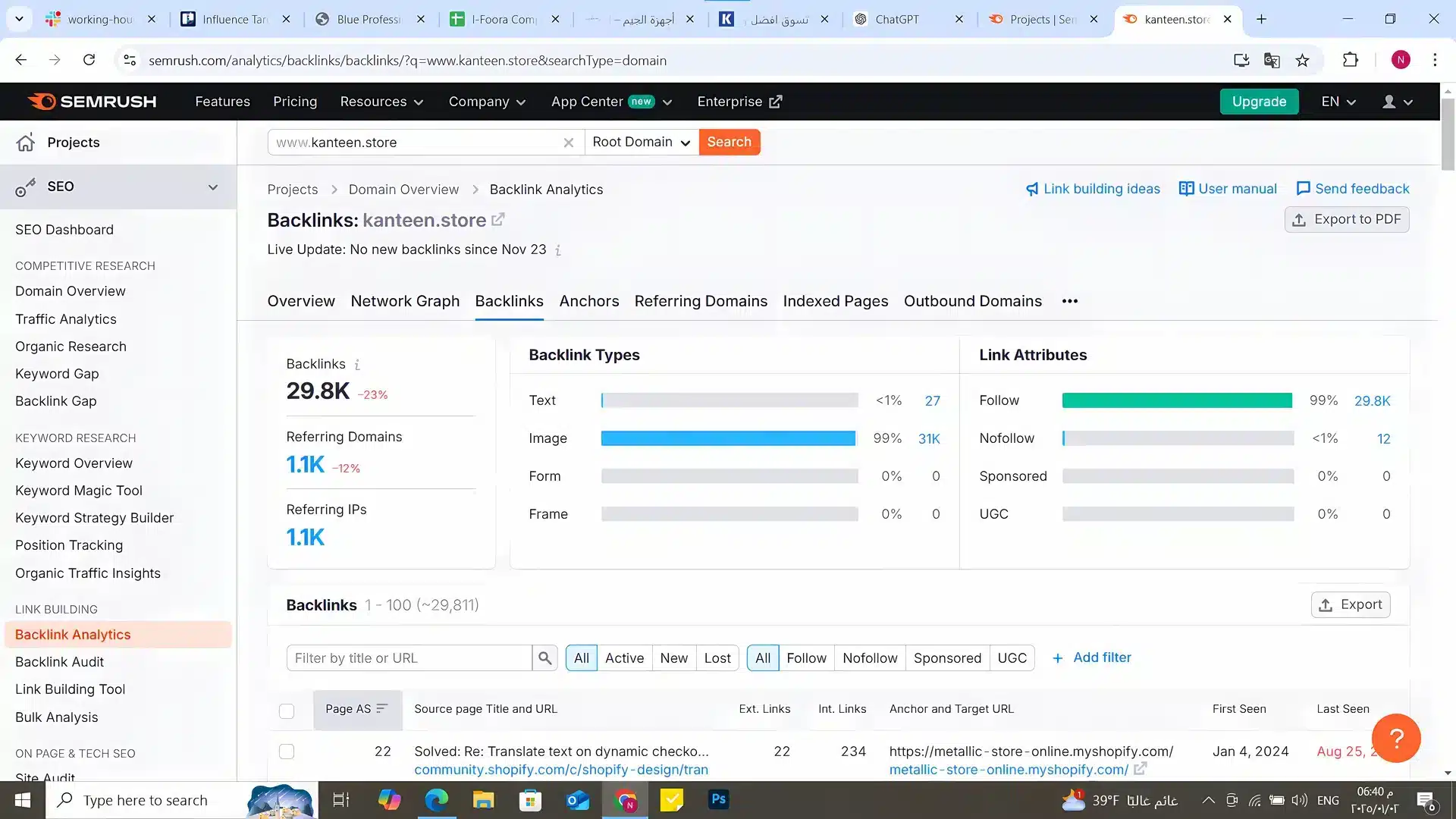The height and width of the screenshot is (819, 1456).
Task: Click the info icon beside Live Update
Action: (x=559, y=249)
